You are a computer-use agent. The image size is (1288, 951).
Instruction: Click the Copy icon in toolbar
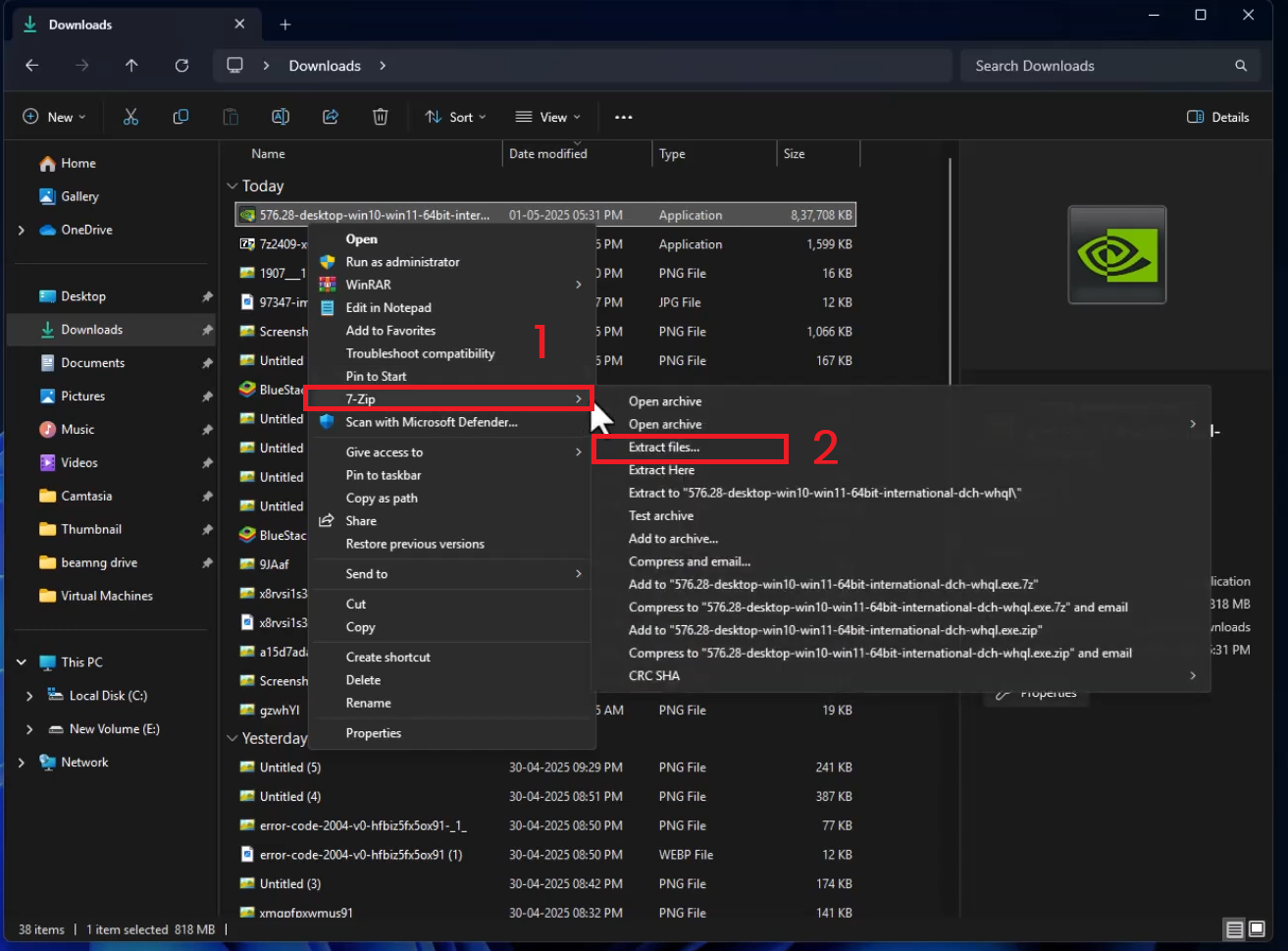coord(180,117)
